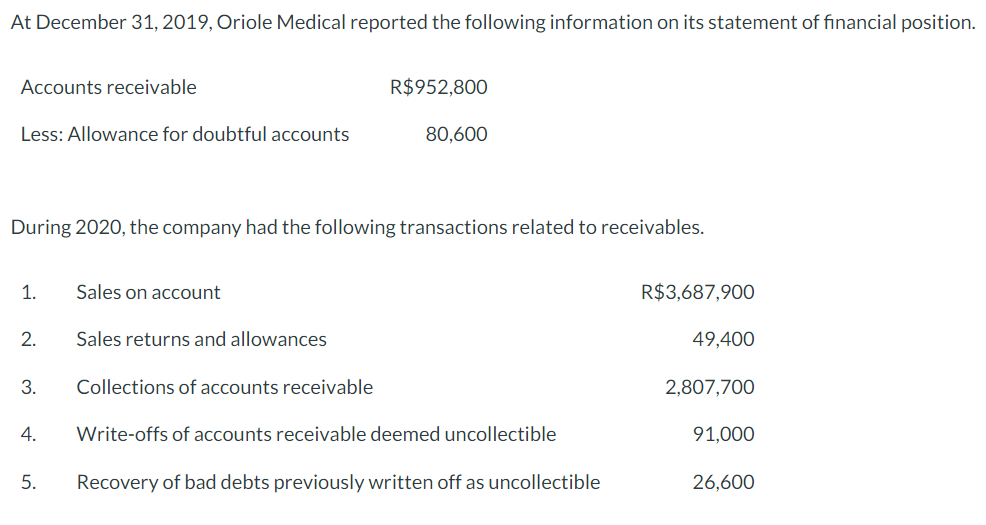Select the R$952,800 accounts receivable amount
Screen dimensions: 986x525
[438, 87]
